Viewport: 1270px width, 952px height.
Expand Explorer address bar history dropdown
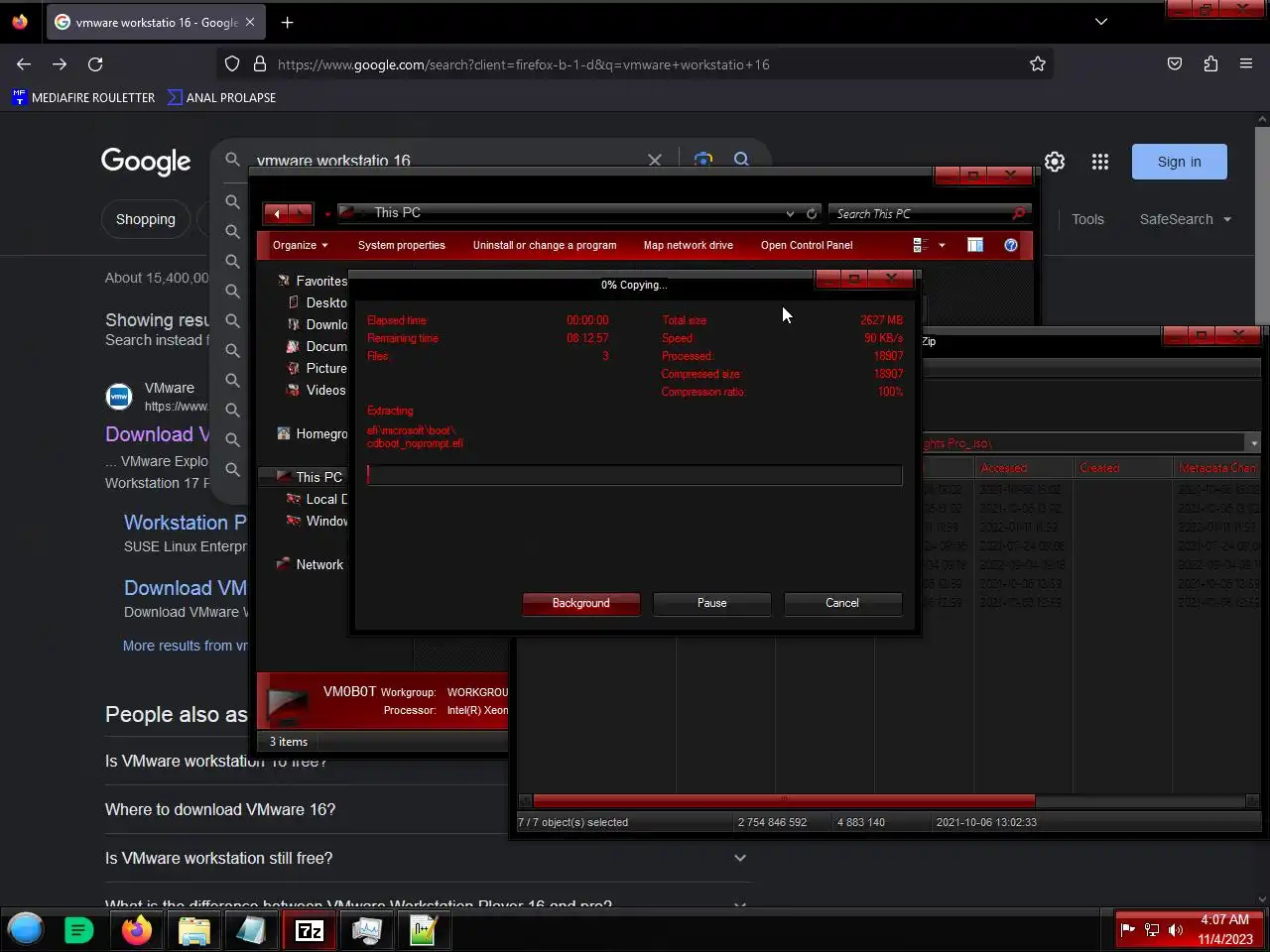click(x=790, y=213)
